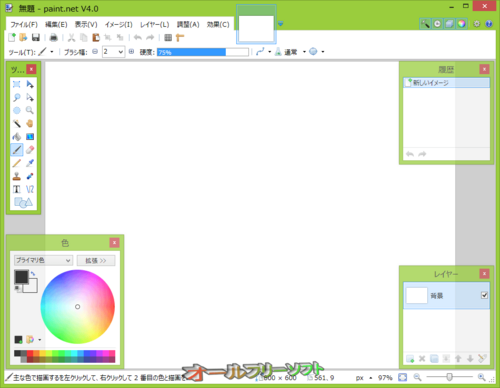The image size is (500, 388).
Task: Select the Shapes tool
Action: pos(23,202)
